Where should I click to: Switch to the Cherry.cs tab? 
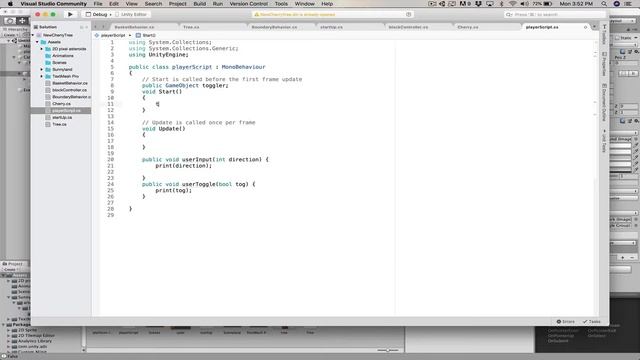pos(468,27)
